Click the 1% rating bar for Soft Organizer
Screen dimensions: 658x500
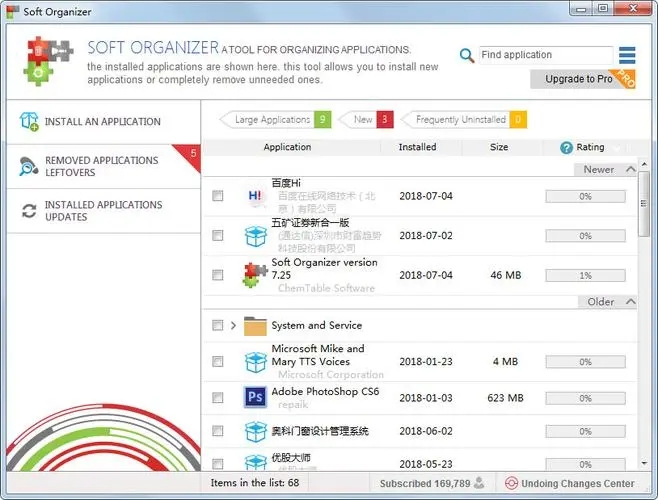[585, 275]
